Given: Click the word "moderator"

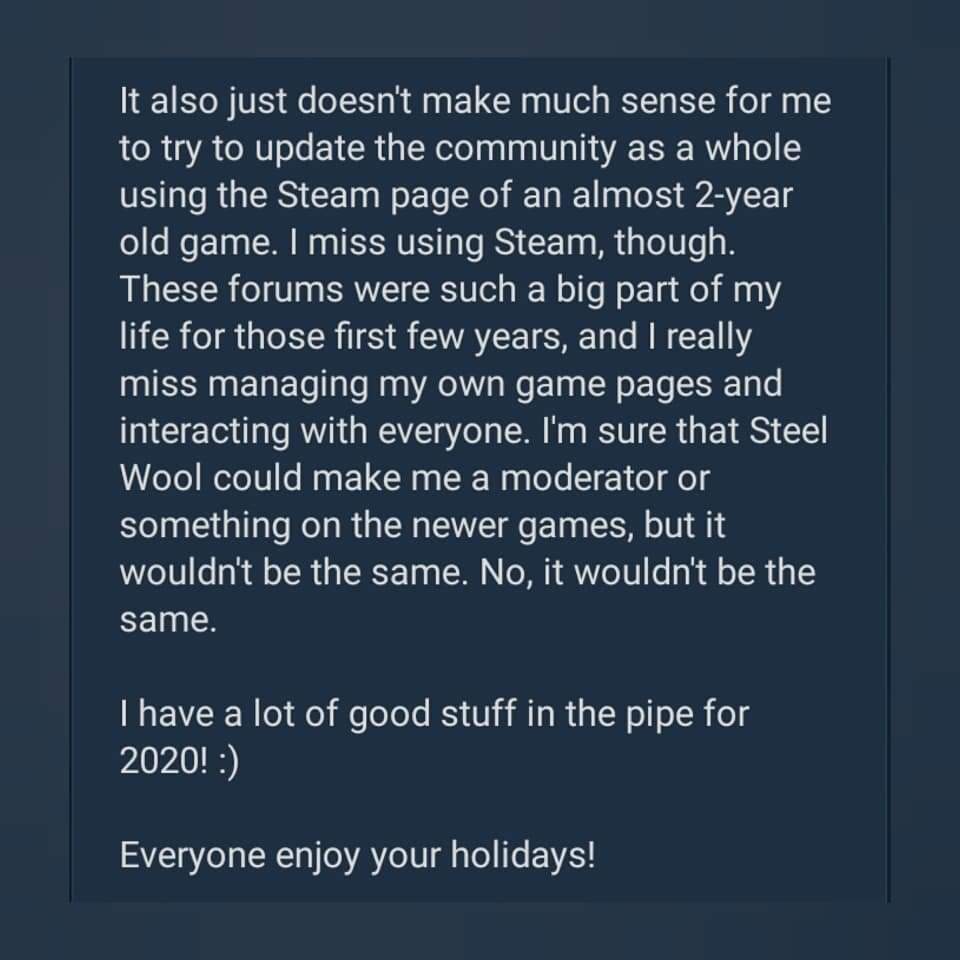Looking at the screenshot, I should point(583,478).
